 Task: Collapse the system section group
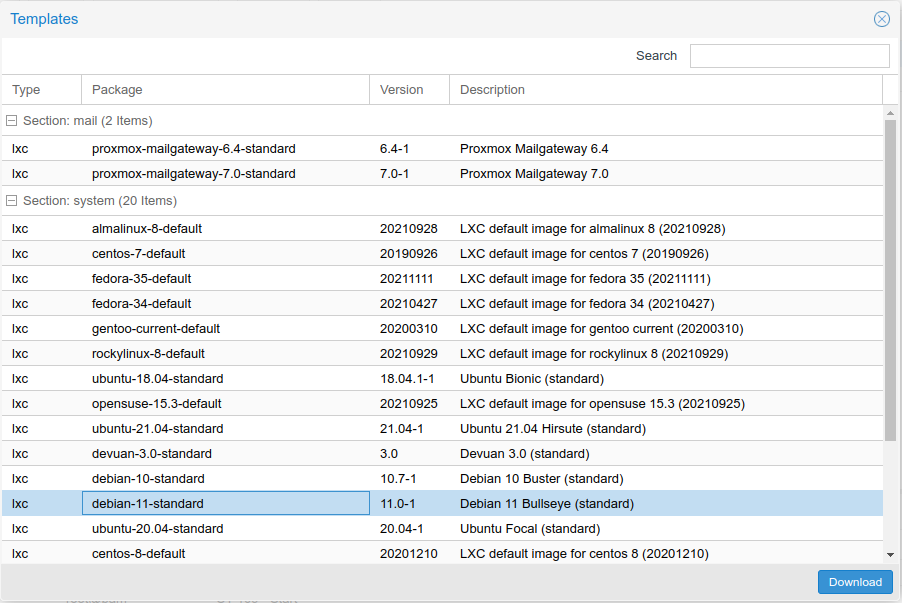click(12, 201)
